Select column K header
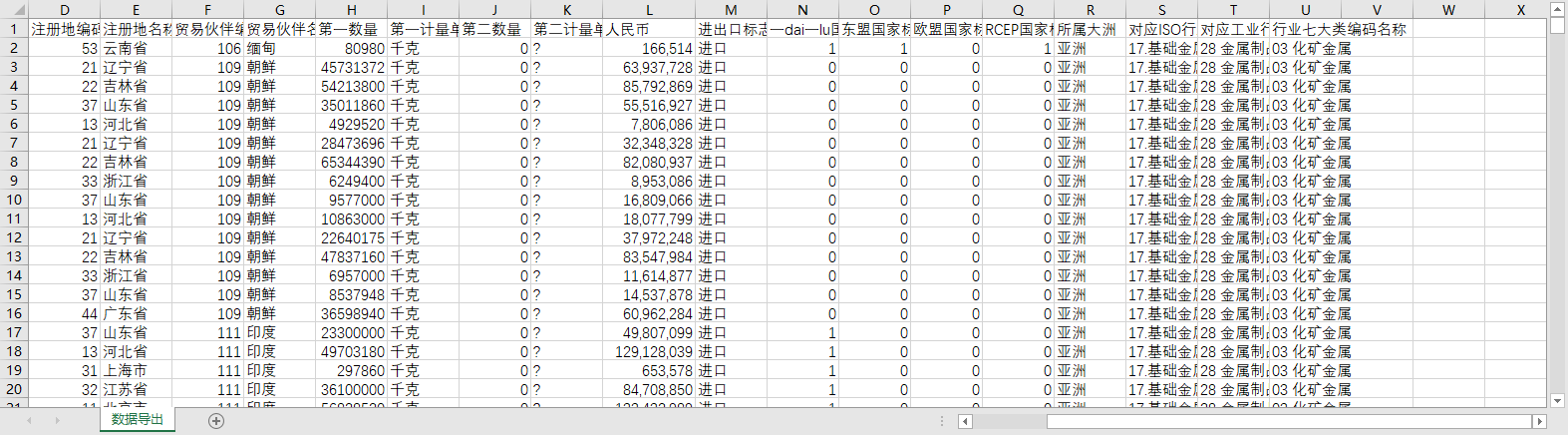This screenshot has height=435, width=1568. tap(567, 10)
